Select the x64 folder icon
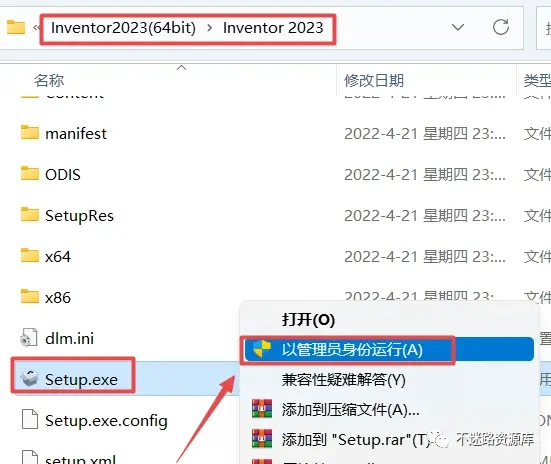 pos(30,256)
